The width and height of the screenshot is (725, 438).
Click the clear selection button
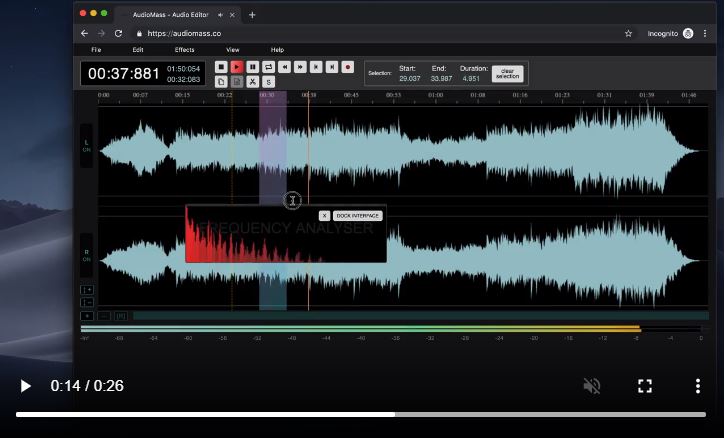pos(507,74)
